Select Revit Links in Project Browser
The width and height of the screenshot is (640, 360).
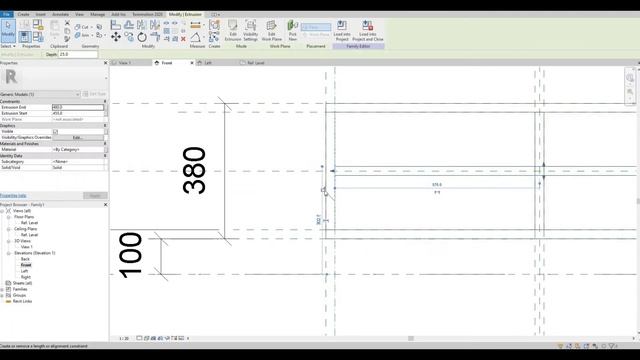[x=22, y=301]
